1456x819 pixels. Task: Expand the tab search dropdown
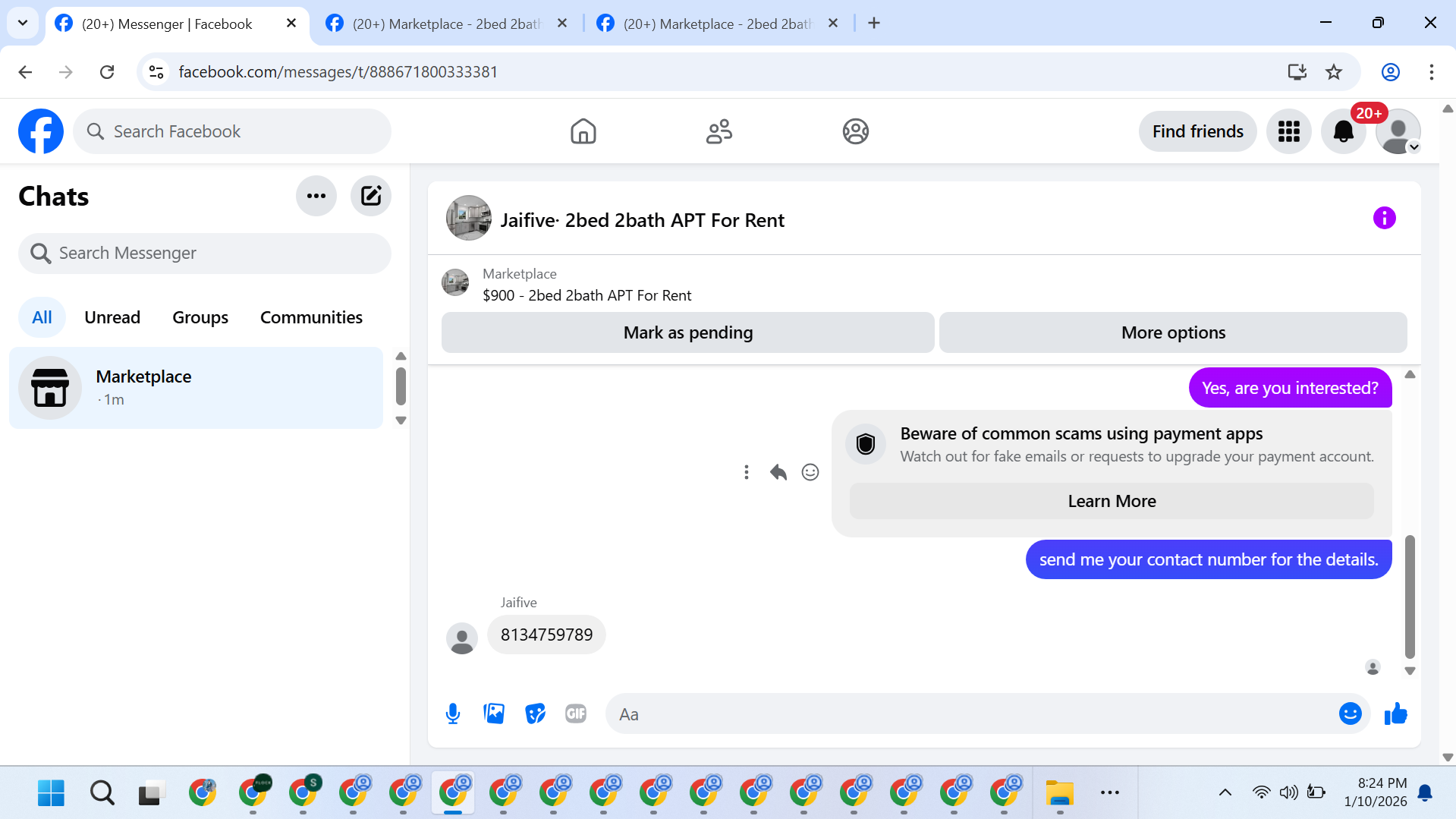pos(23,23)
